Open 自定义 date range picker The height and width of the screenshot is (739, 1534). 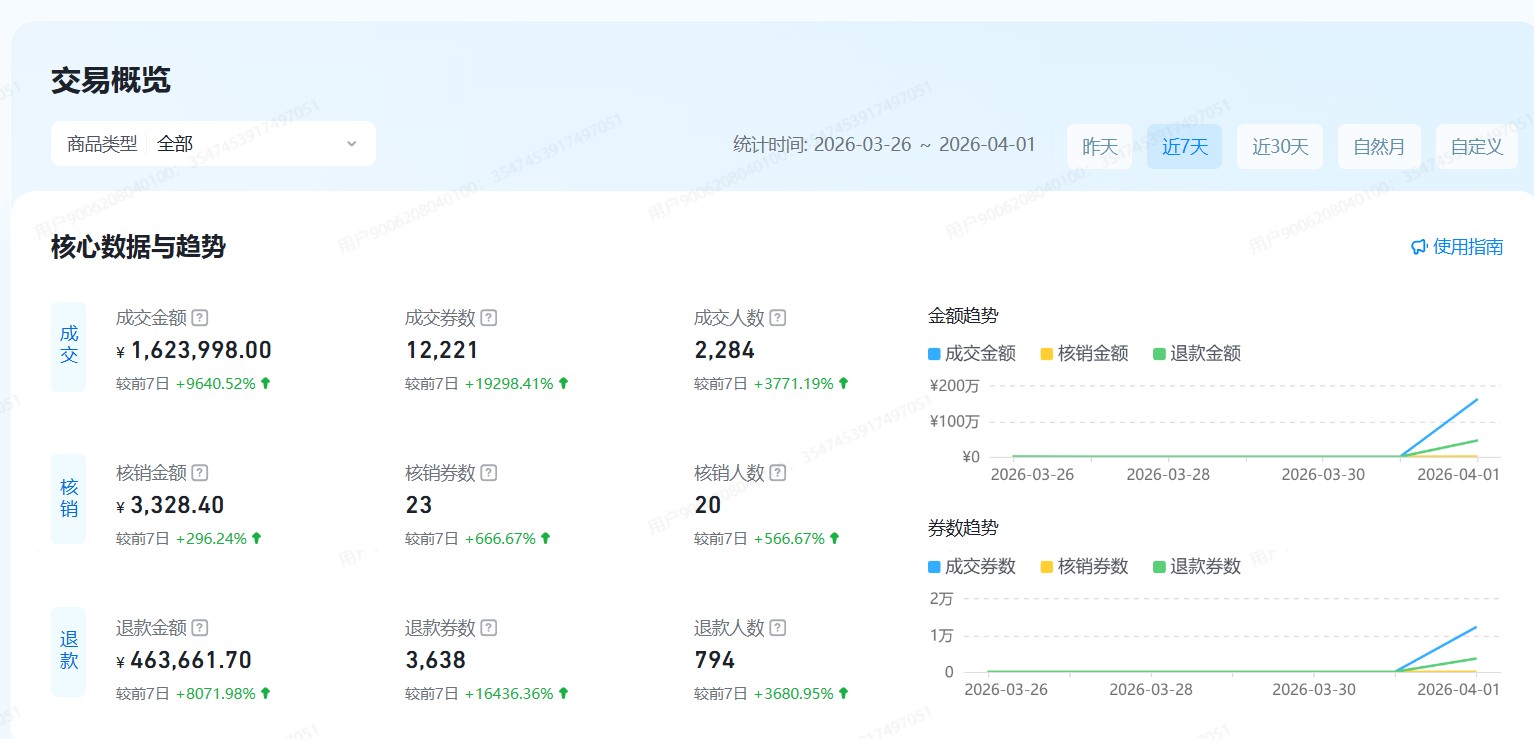1477,147
